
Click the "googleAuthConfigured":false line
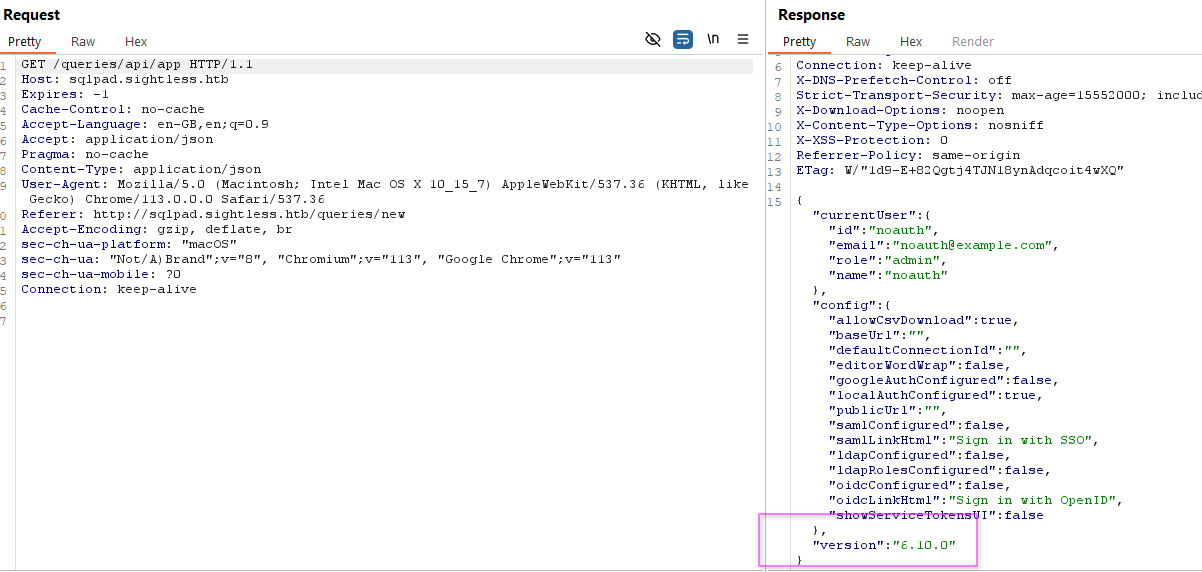pyautogui.click(x=944, y=380)
